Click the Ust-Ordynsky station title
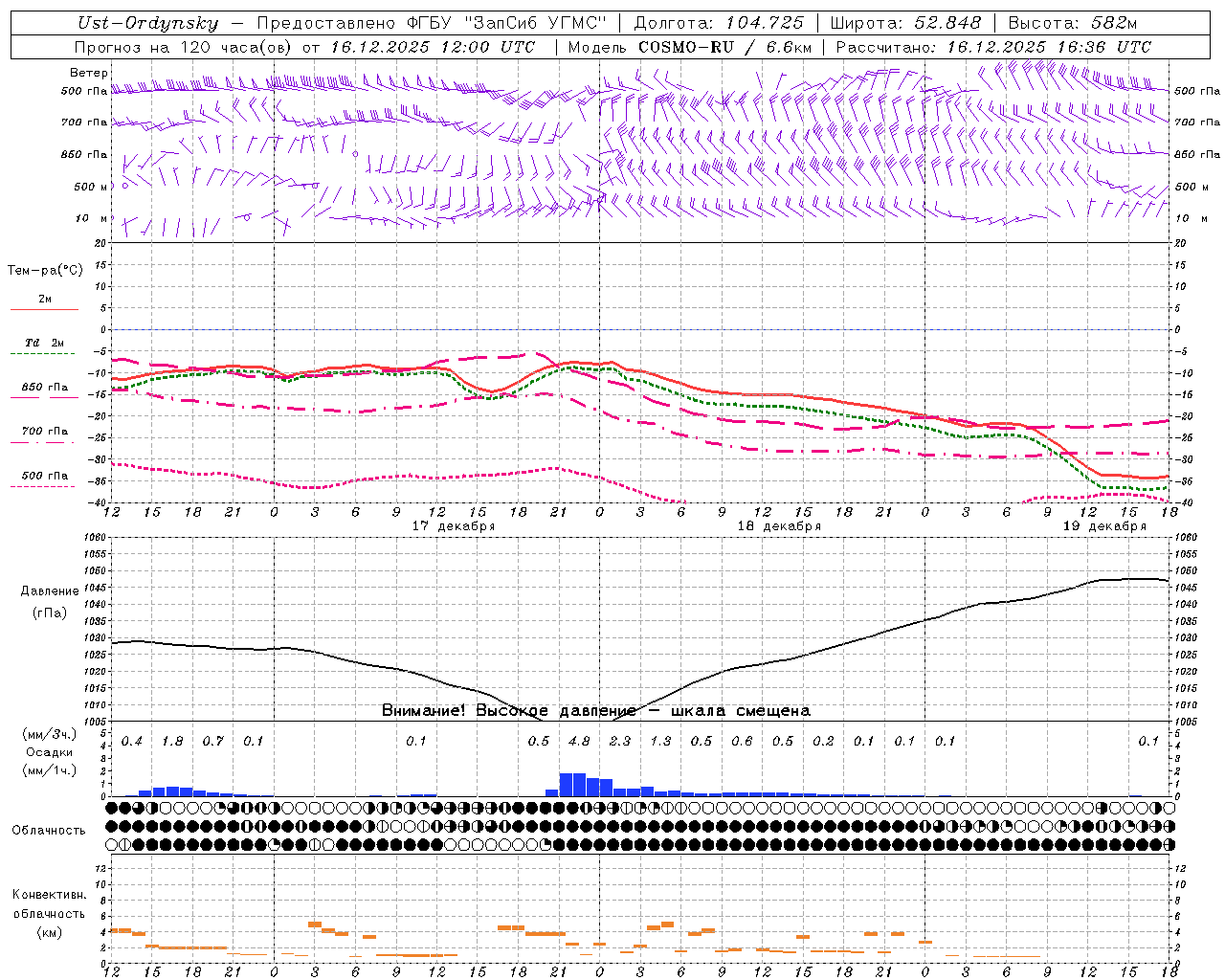The height and width of the screenshot is (980, 1225). [x=147, y=24]
